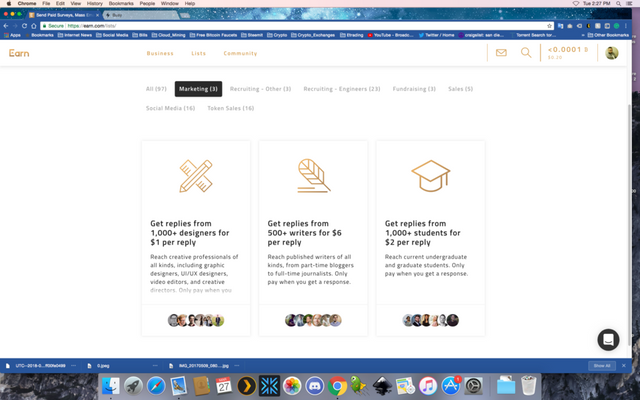Open the Community nav menu
Viewport: 640px width, 400px height.
pos(240,53)
